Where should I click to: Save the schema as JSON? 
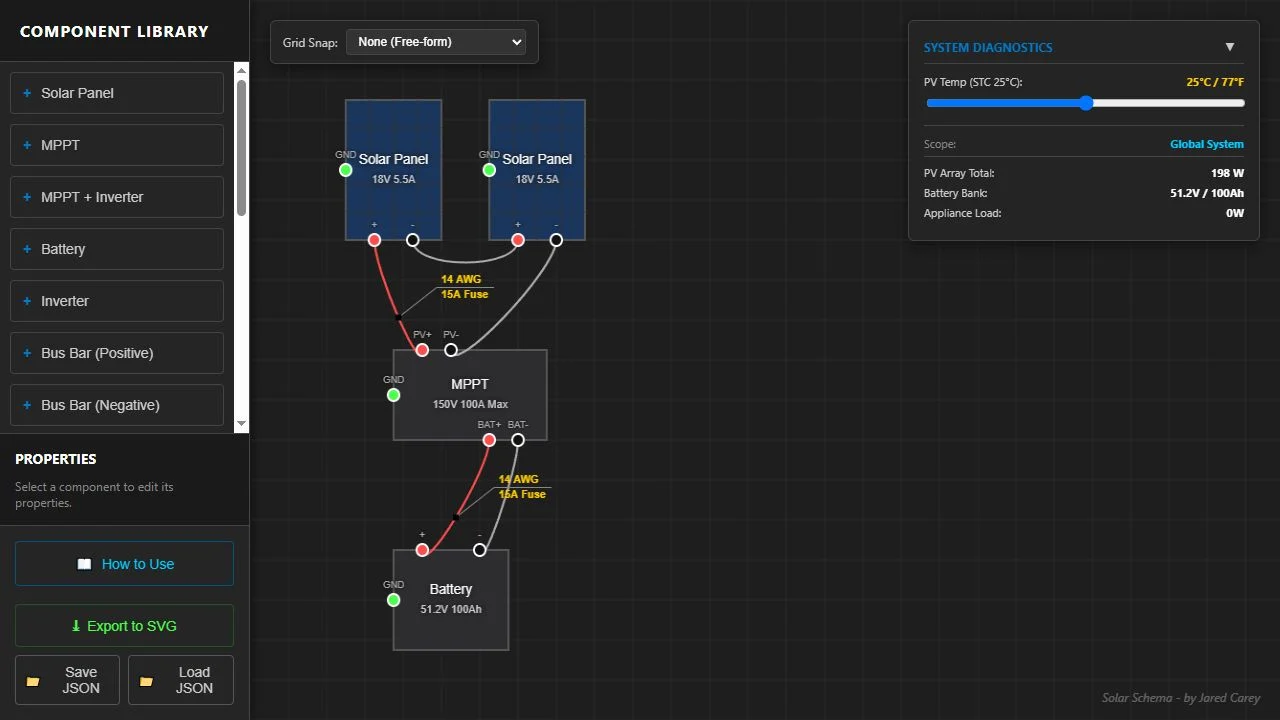(x=68, y=680)
